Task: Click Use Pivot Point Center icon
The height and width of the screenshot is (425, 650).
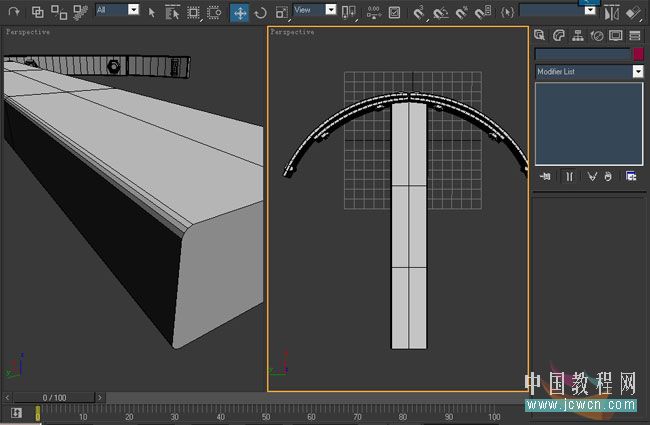Action: [348, 13]
